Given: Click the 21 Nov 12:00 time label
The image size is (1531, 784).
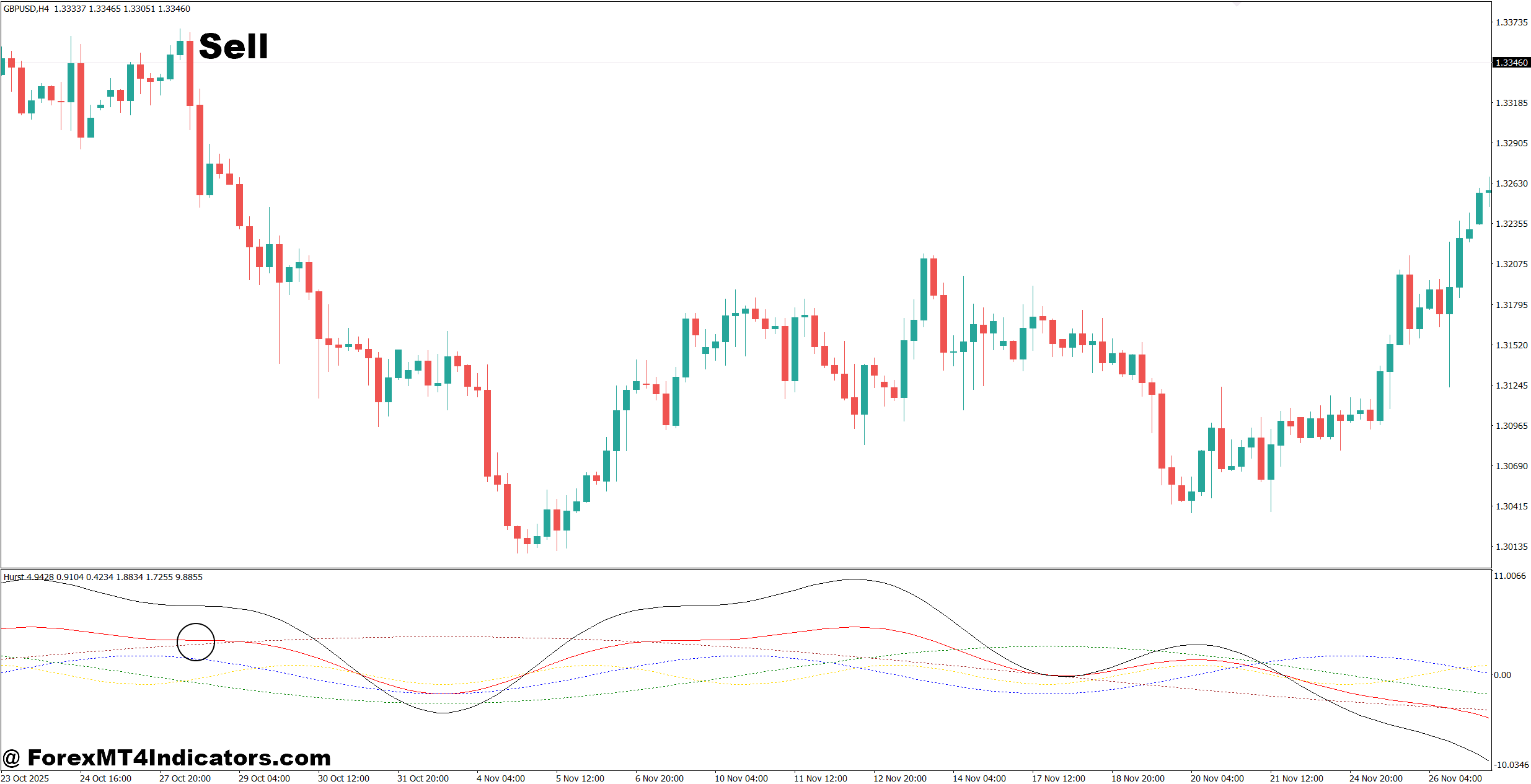Looking at the screenshot, I should click(x=1297, y=778).
